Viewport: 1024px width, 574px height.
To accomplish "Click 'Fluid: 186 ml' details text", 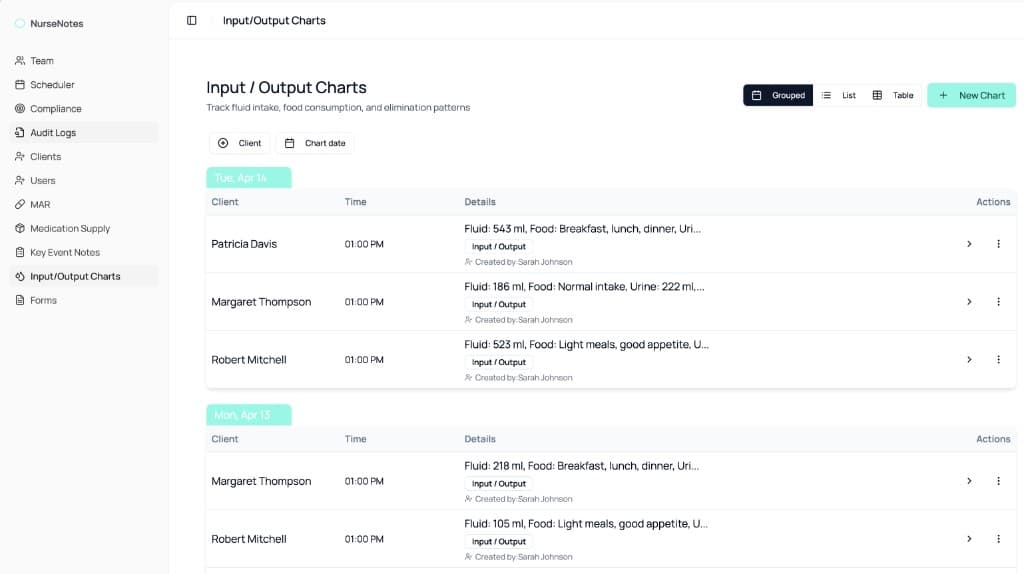I will pos(584,287).
